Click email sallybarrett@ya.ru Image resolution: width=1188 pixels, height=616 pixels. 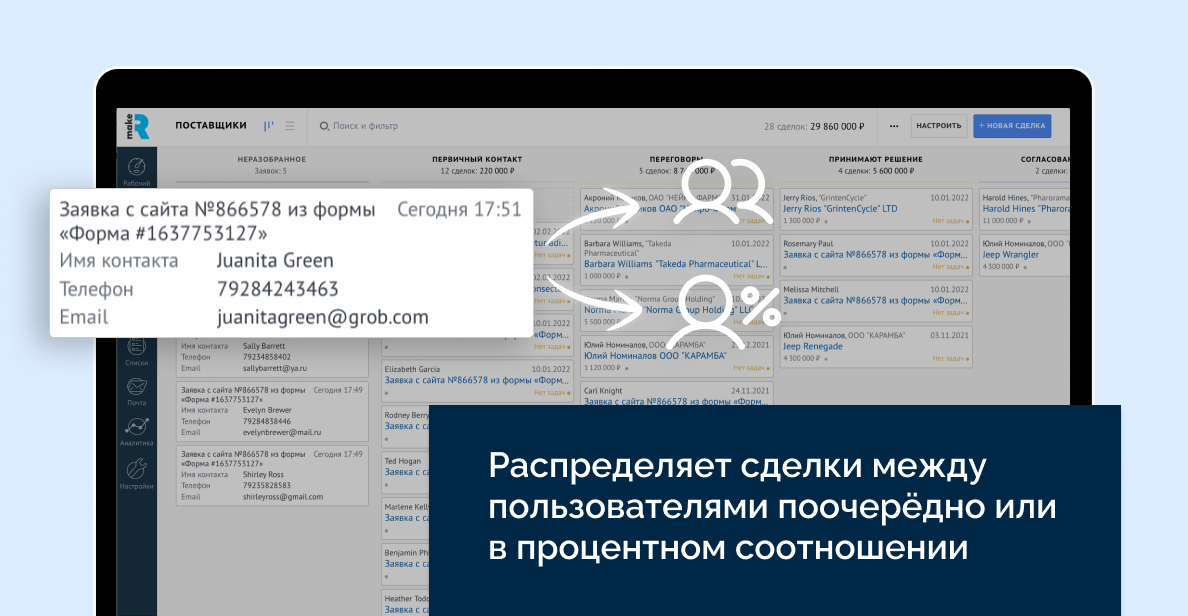tap(274, 368)
